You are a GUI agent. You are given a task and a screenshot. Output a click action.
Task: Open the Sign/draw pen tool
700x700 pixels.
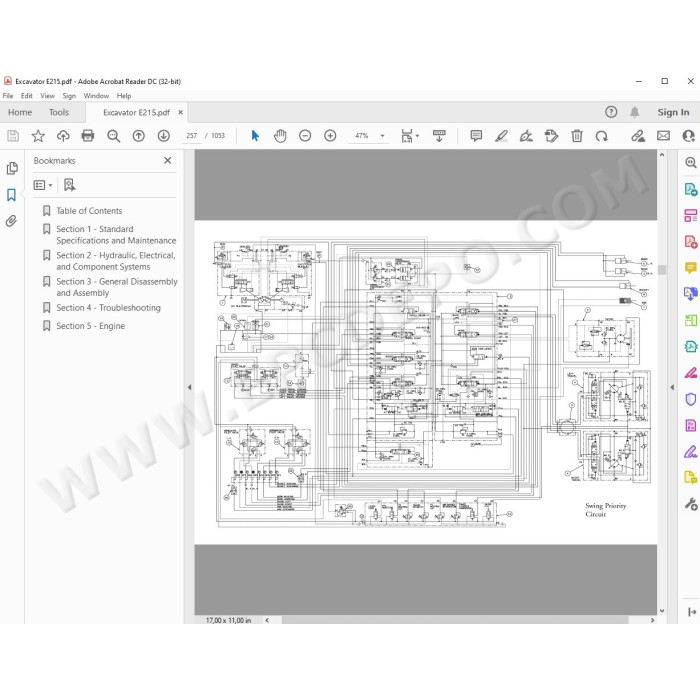point(526,136)
